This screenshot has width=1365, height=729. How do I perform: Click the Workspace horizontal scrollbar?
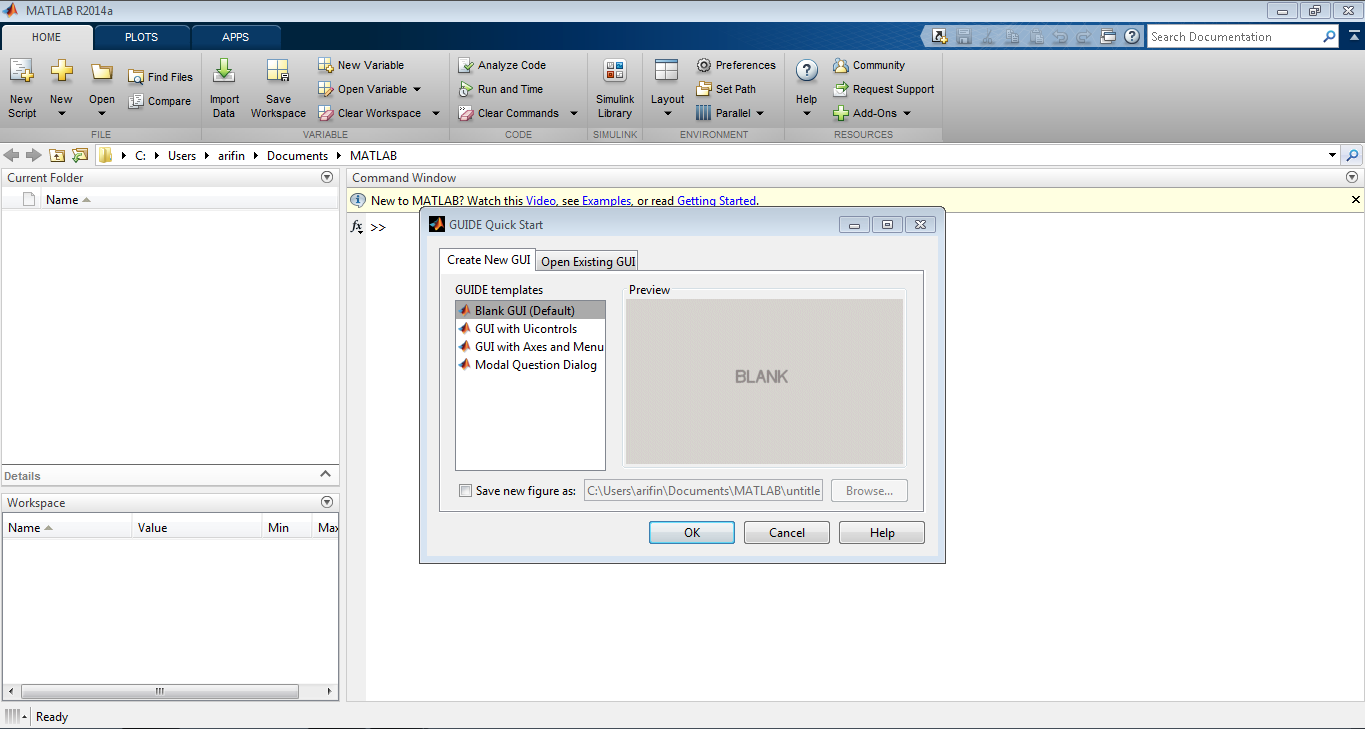[x=160, y=691]
